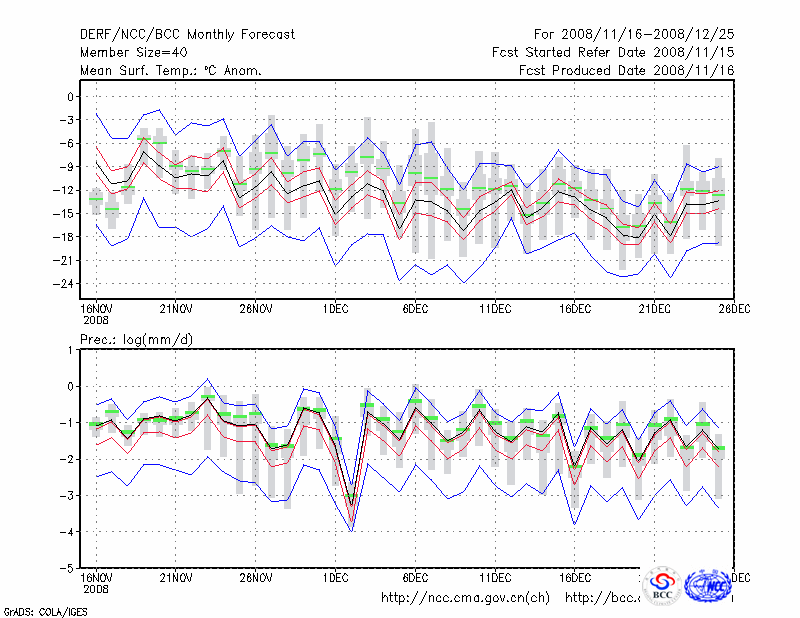Click 6DEC tick on precipitation chart axis

click(415, 578)
